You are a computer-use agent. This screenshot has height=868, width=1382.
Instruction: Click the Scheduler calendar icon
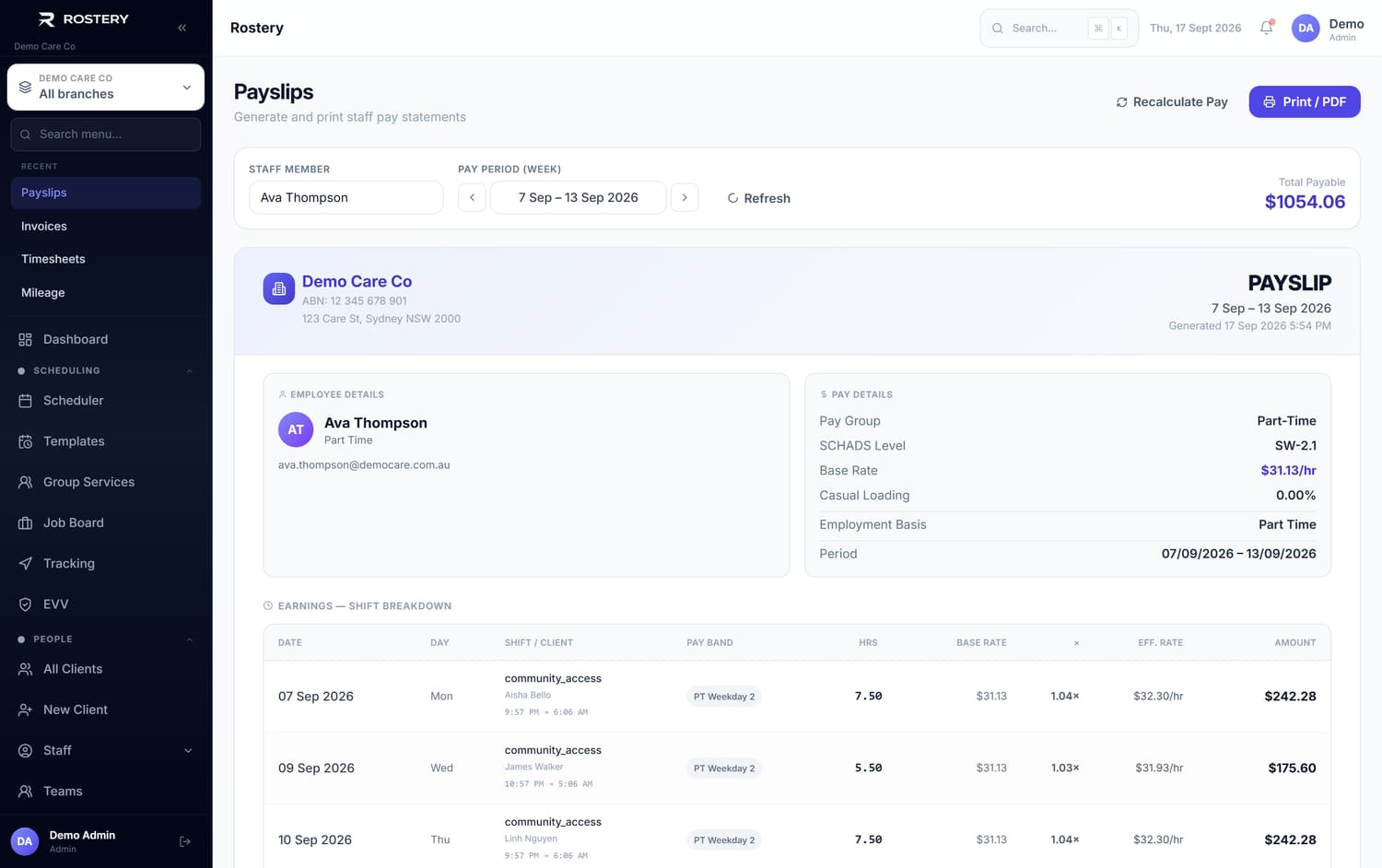click(25, 401)
